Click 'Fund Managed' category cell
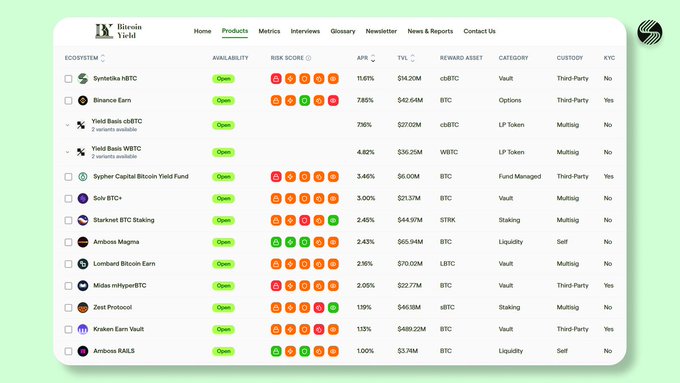The height and width of the screenshot is (383, 680). (x=520, y=177)
